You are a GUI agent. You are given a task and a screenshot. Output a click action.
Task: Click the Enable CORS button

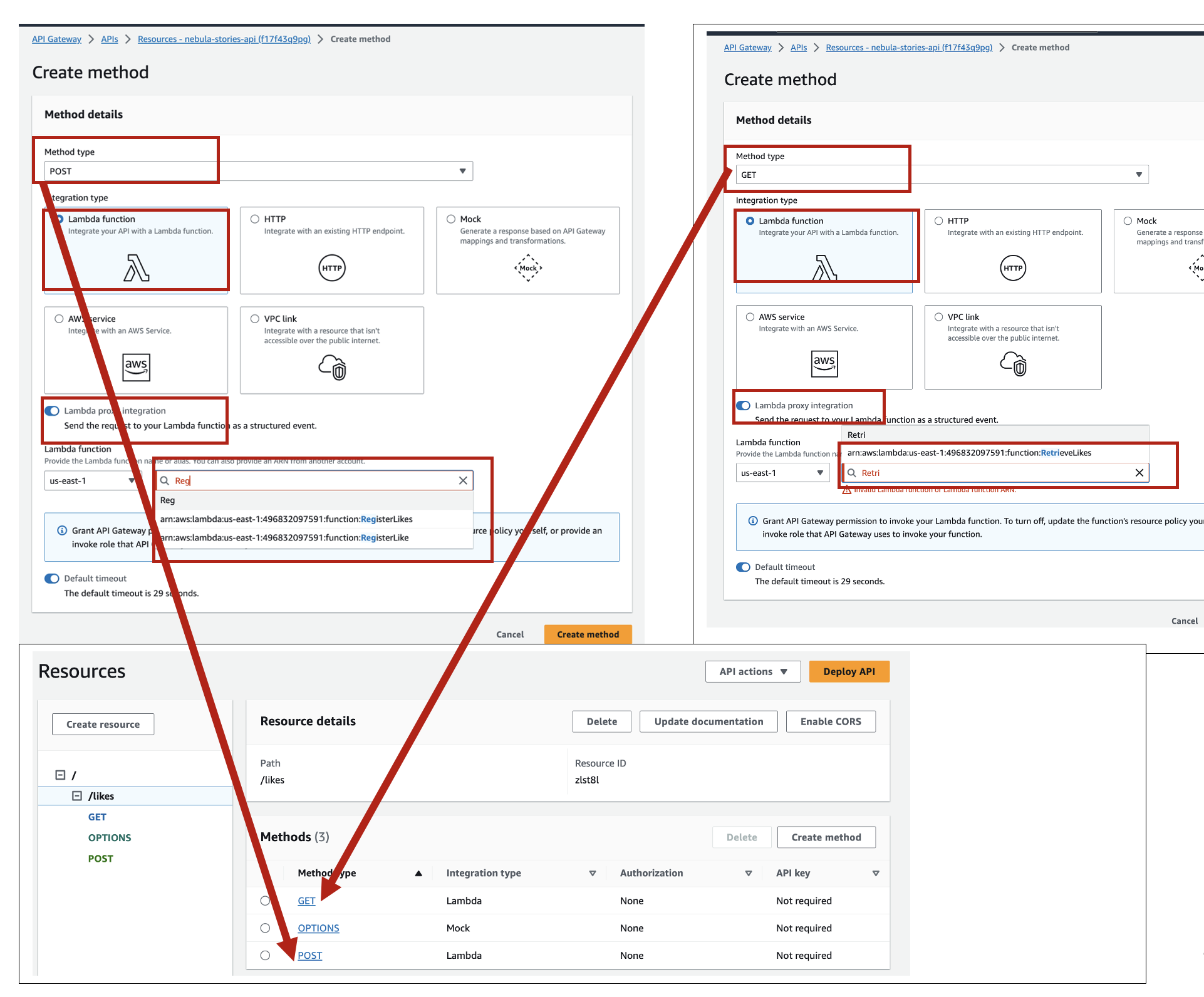click(x=831, y=721)
